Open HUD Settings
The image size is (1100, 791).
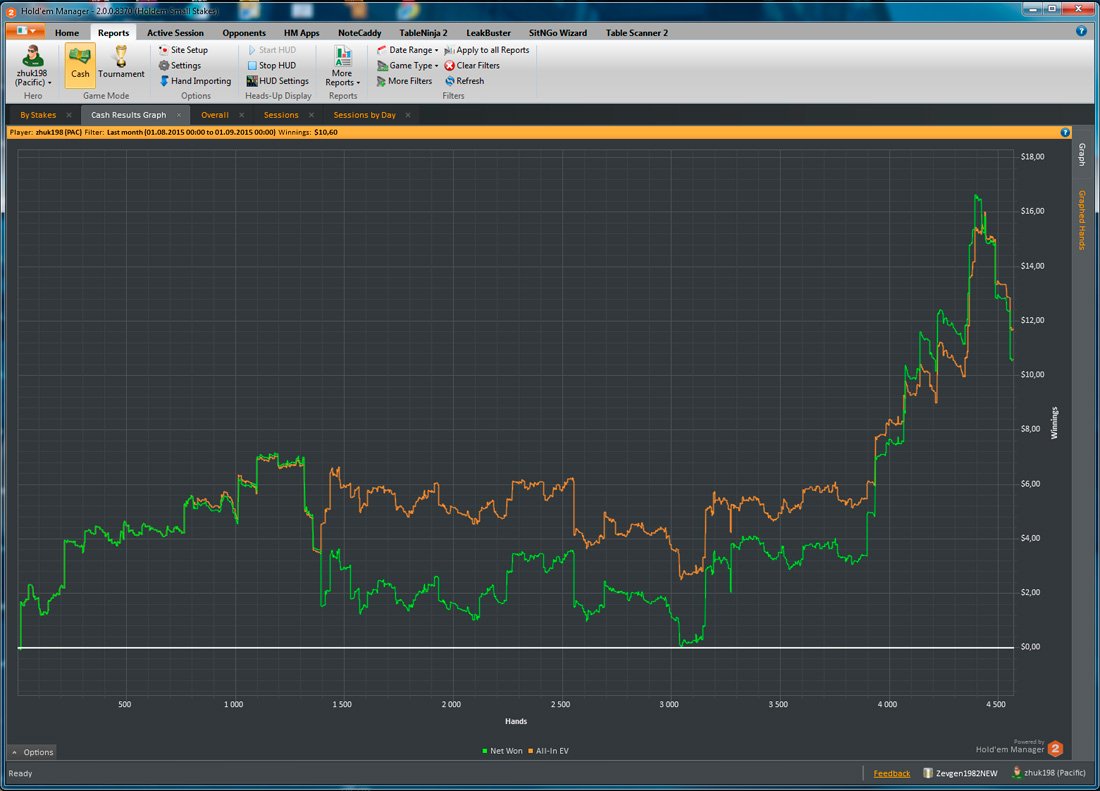[277, 81]
